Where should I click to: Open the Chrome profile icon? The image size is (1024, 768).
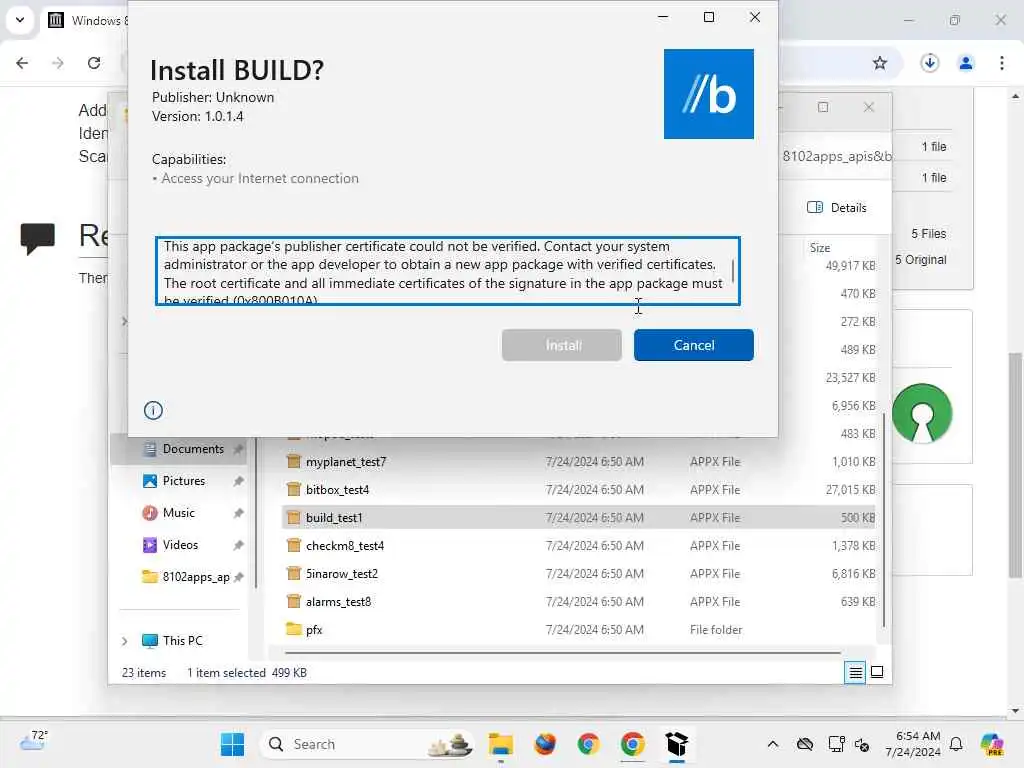pyautogui.click(x=966, y=63)
